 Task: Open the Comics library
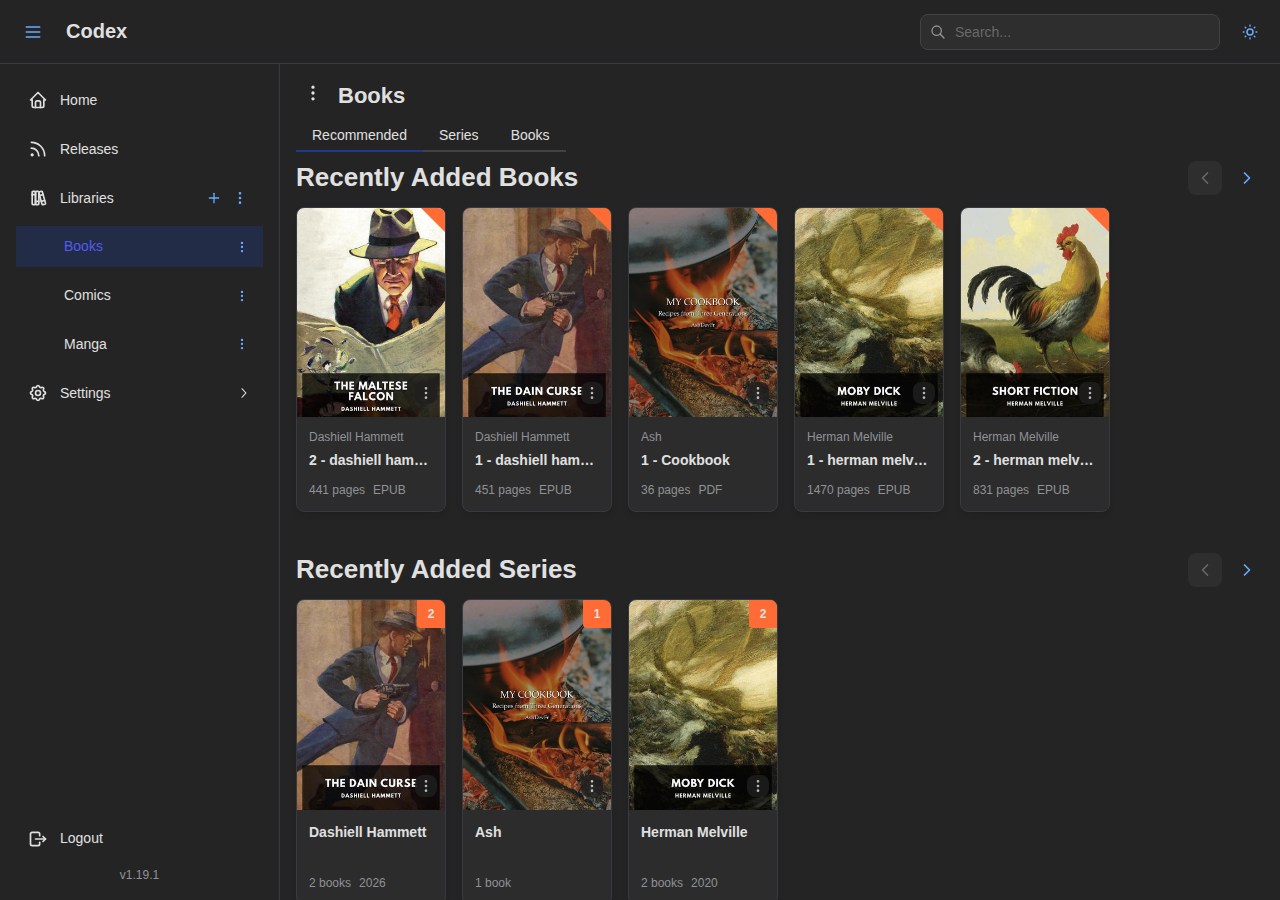(x=139, y=296)
